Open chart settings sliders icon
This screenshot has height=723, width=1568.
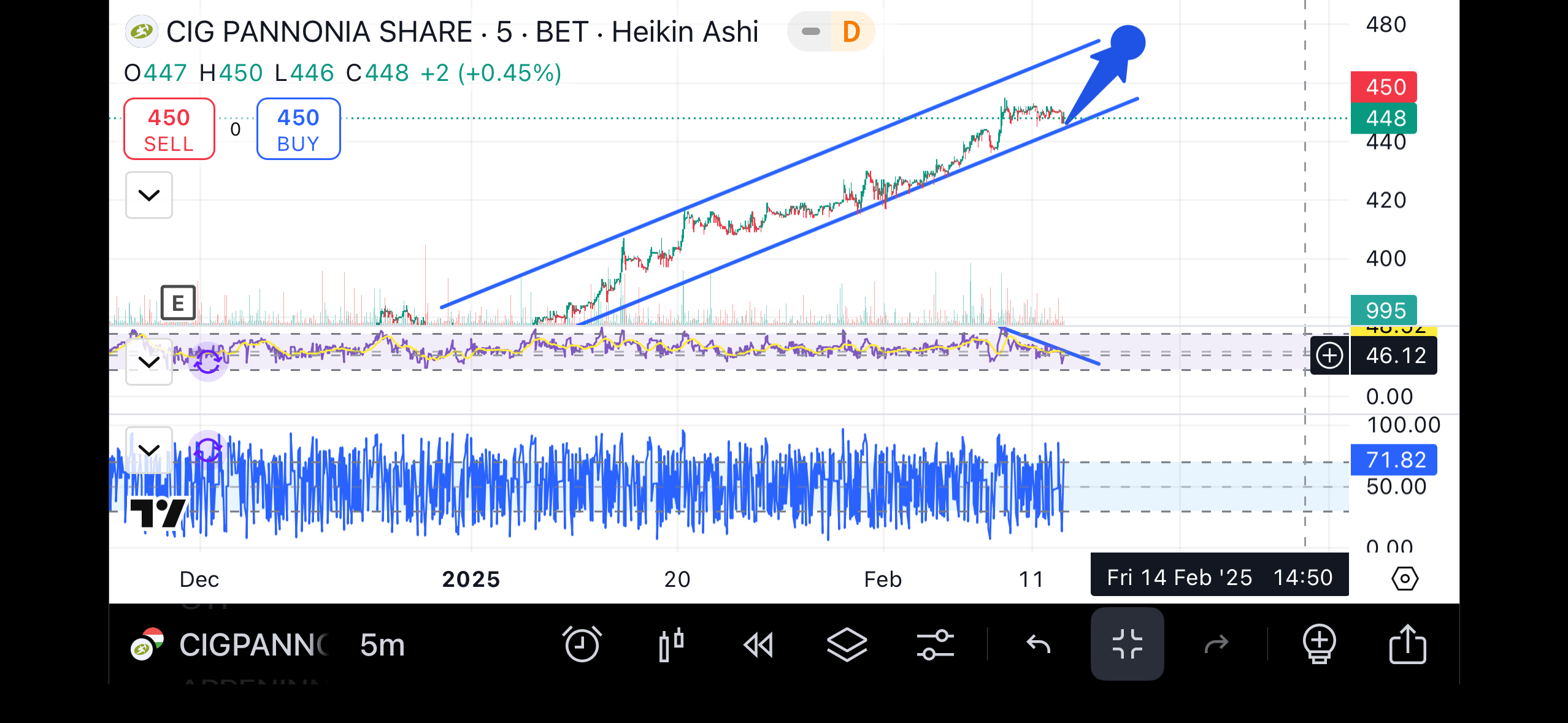tap(935, 644)
